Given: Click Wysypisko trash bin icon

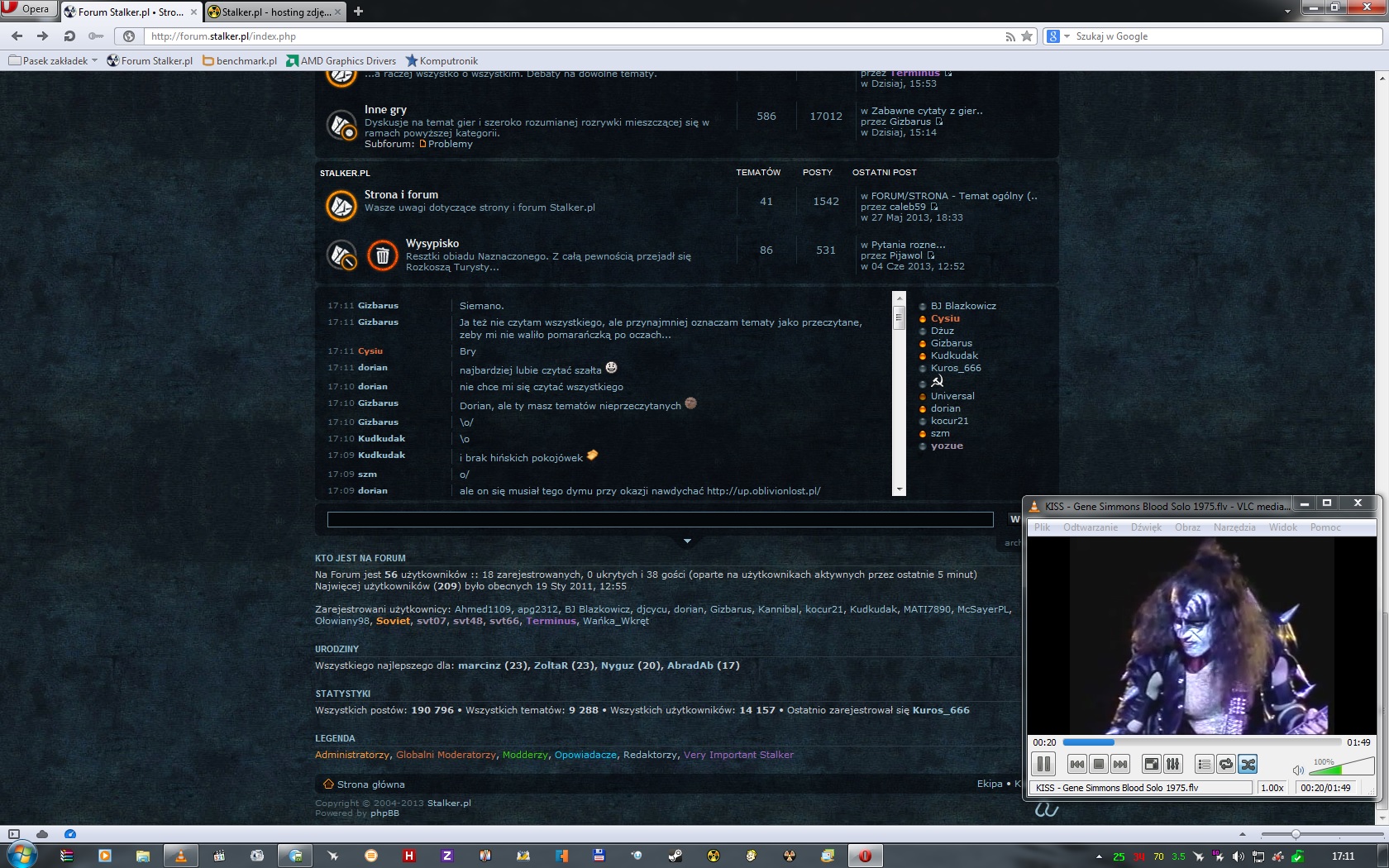Looking at the screenshot, I should [x=382, y=255].
